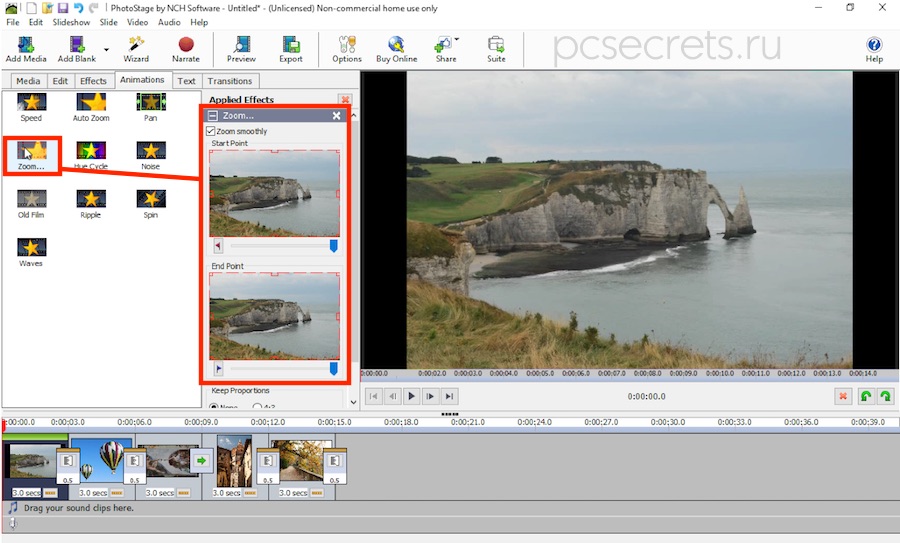Start recording with Narrate button
The width and height of the screenshot is (900, 543).
pos(185,49)
